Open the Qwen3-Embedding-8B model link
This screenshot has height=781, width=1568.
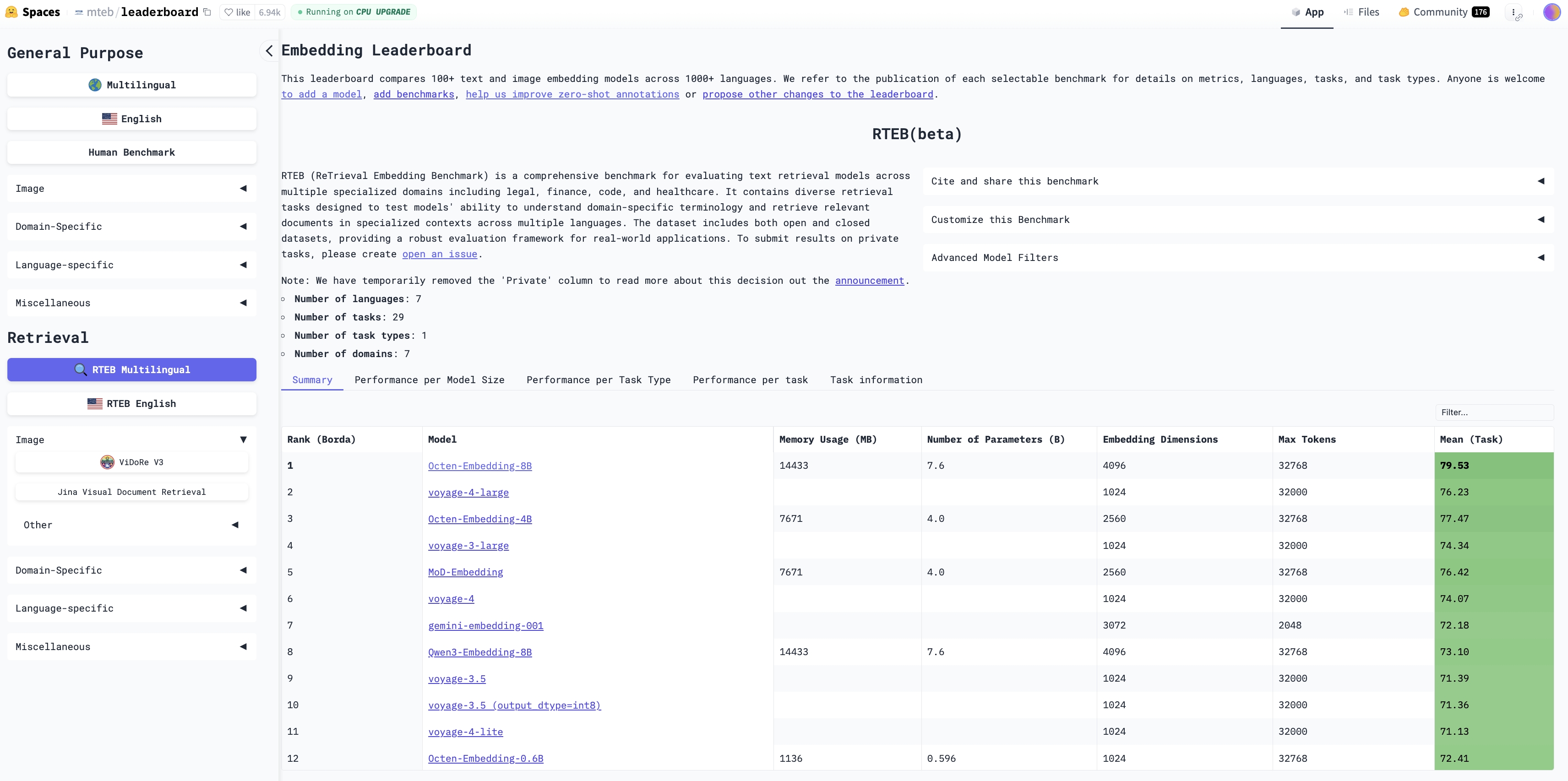pyautogui.click(x=479, y=652)
